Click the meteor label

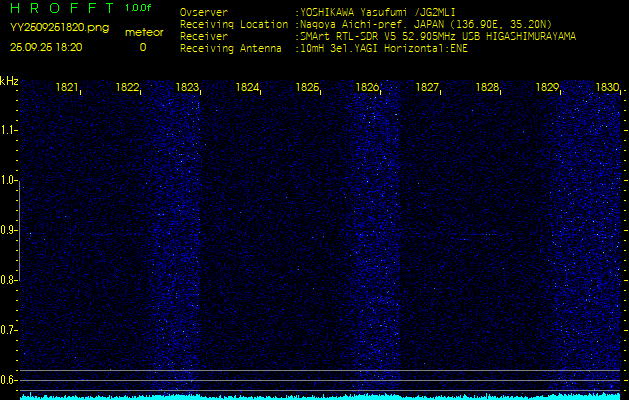click(144, 33)
